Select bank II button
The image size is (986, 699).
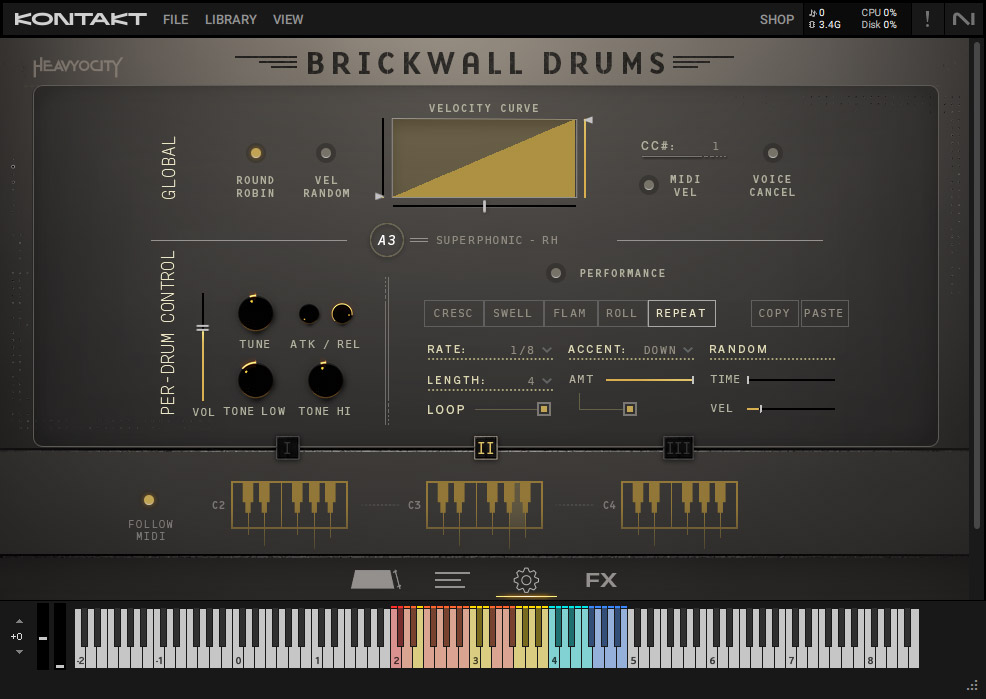coord(485,448)
